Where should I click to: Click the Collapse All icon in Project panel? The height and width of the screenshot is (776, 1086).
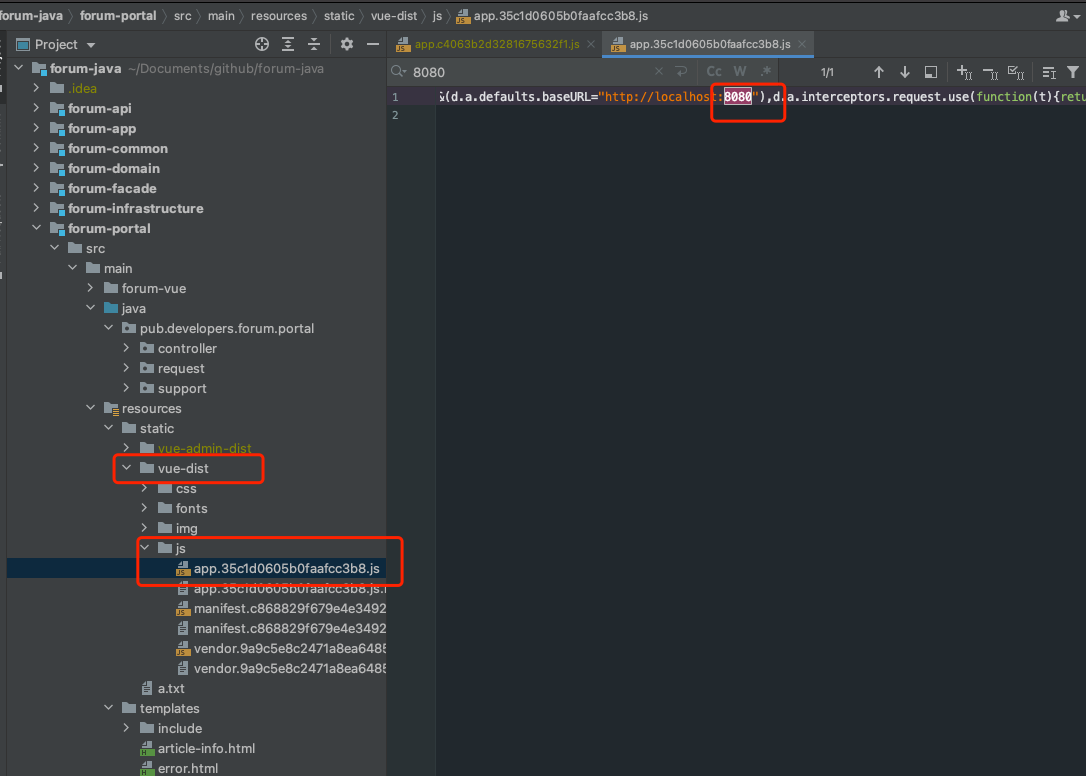point(314,44)
